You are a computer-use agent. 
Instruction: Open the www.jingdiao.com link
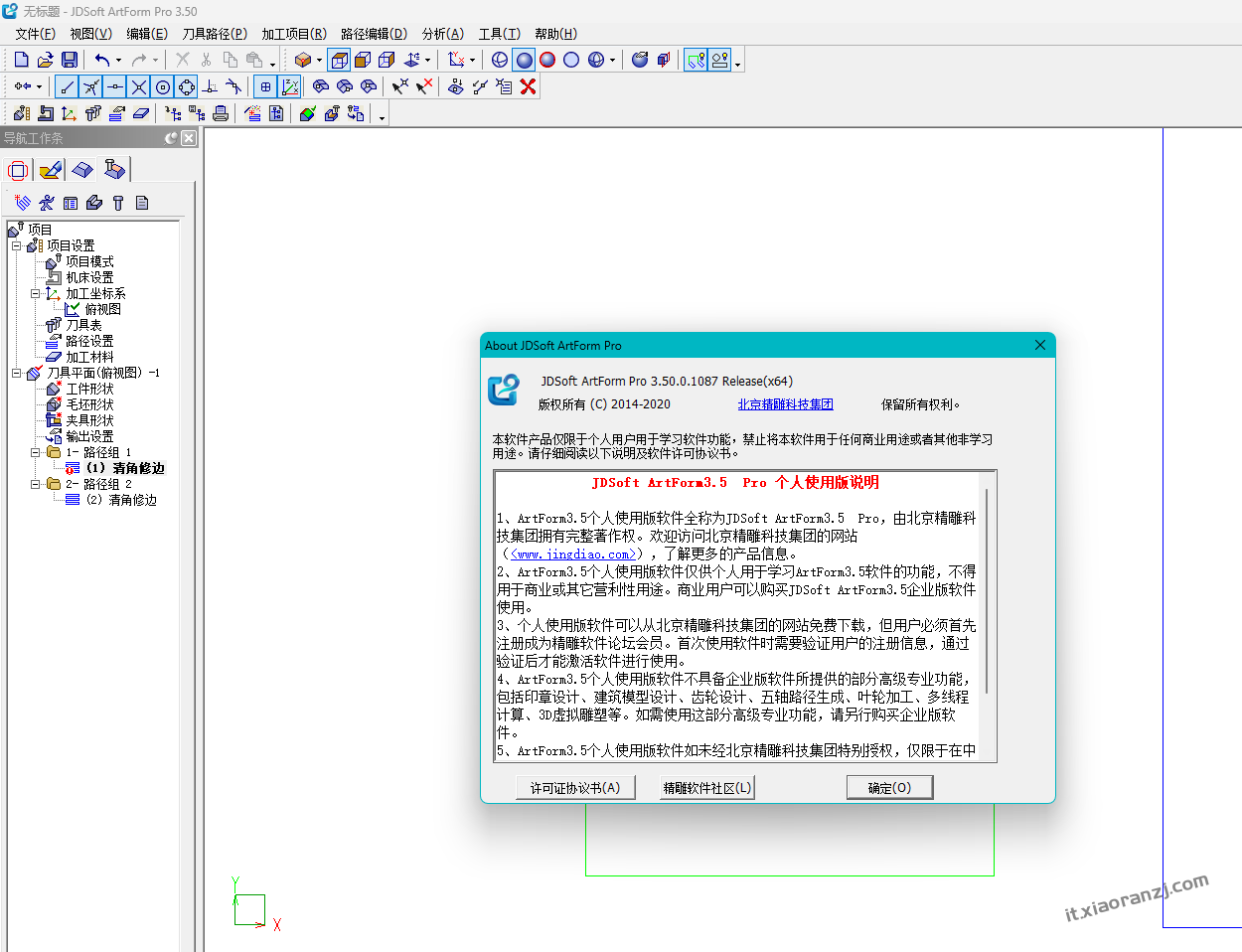pos(573,555)
